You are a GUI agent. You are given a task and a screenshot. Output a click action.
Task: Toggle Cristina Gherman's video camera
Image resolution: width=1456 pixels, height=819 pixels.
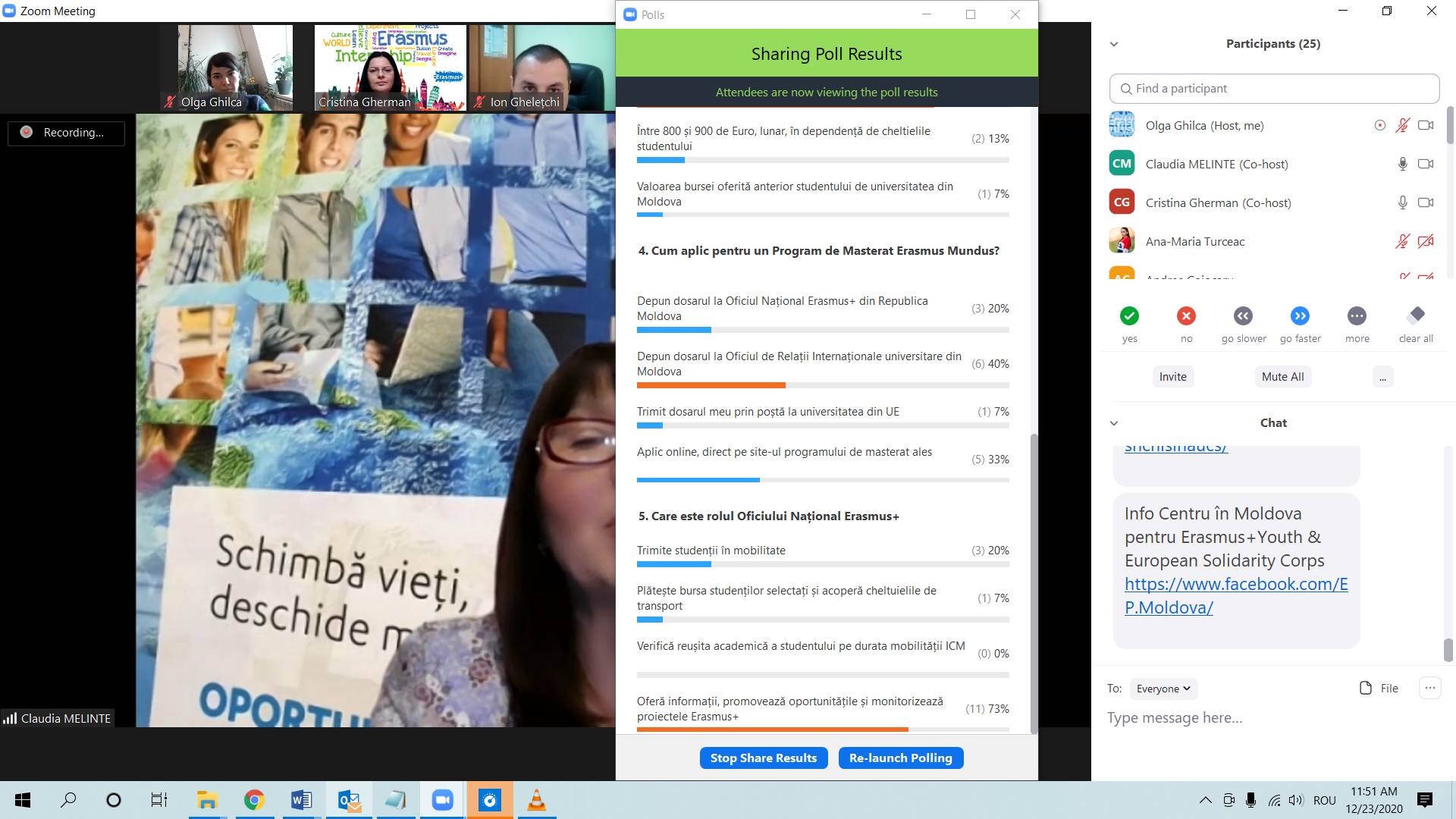pyautogui.click(x=1426, y=202)
